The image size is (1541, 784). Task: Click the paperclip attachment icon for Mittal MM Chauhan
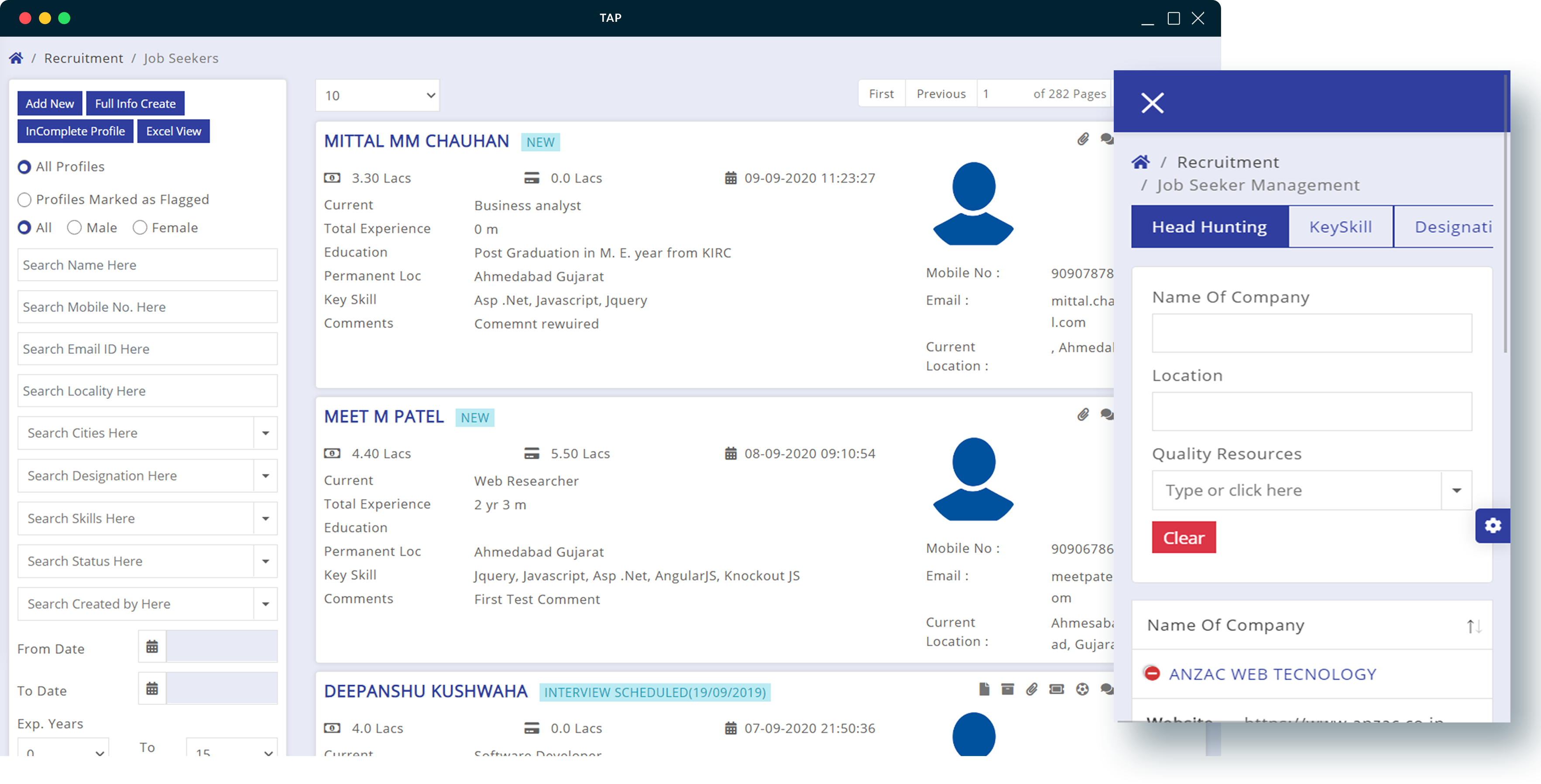tap(1083, 139)
